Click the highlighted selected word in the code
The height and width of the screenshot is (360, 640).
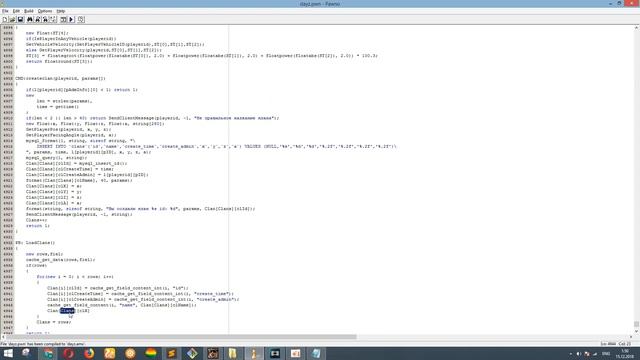68,311
